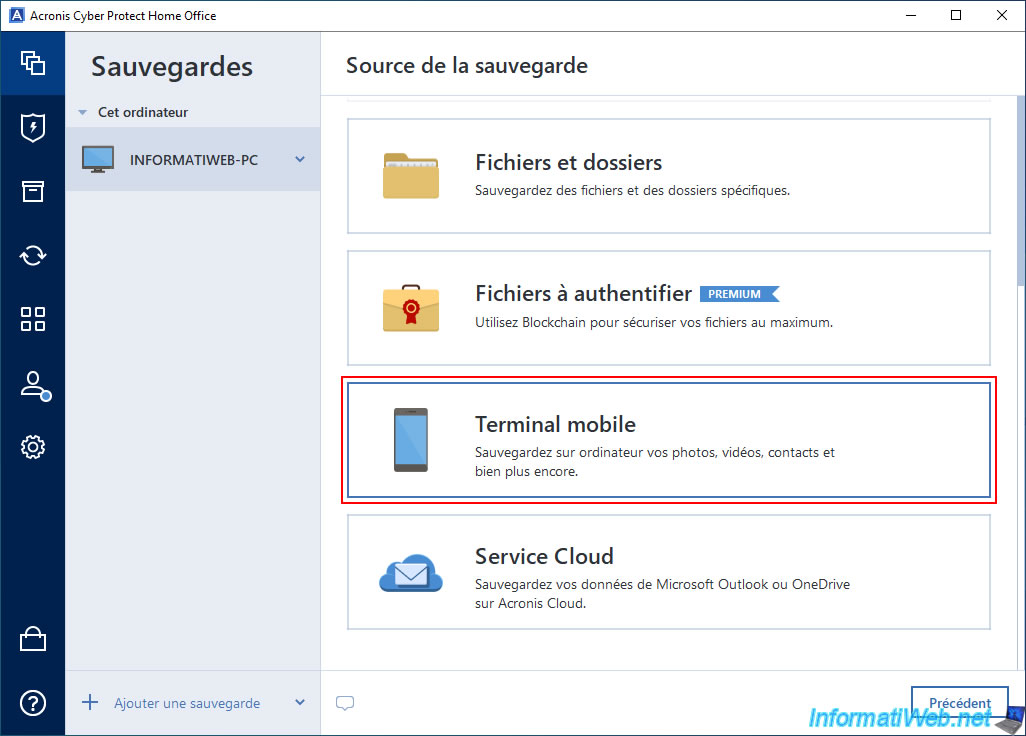
Task: Click the Précédent button
Action: (x=959, y=703)
